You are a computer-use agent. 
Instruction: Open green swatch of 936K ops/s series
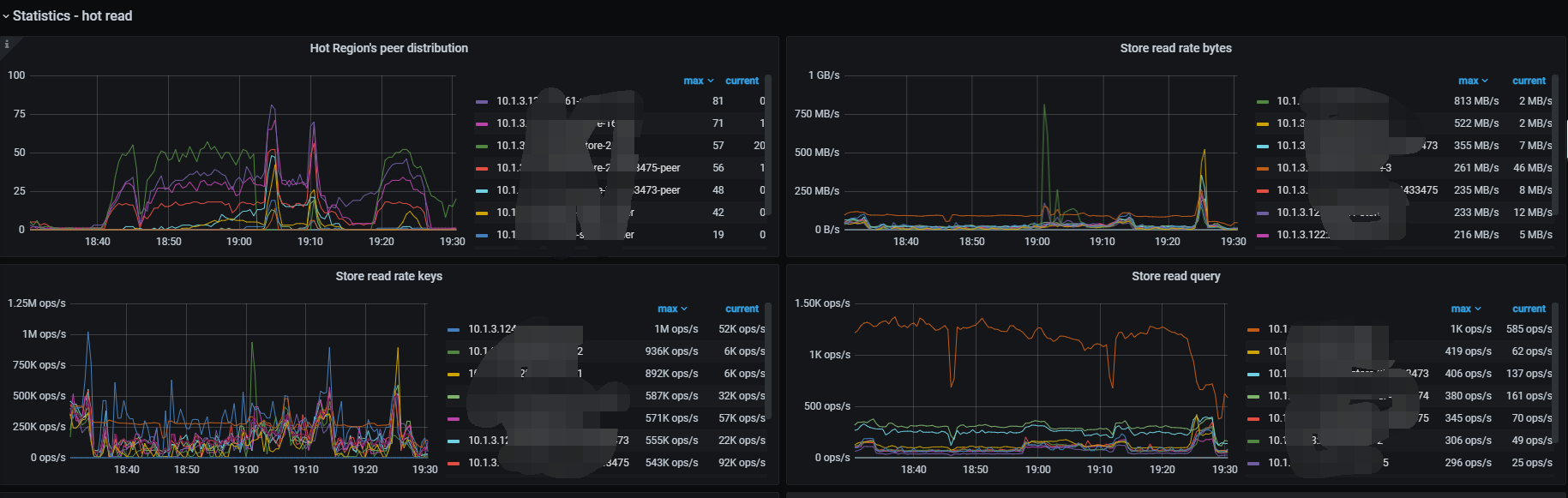(x=454, y=351)
